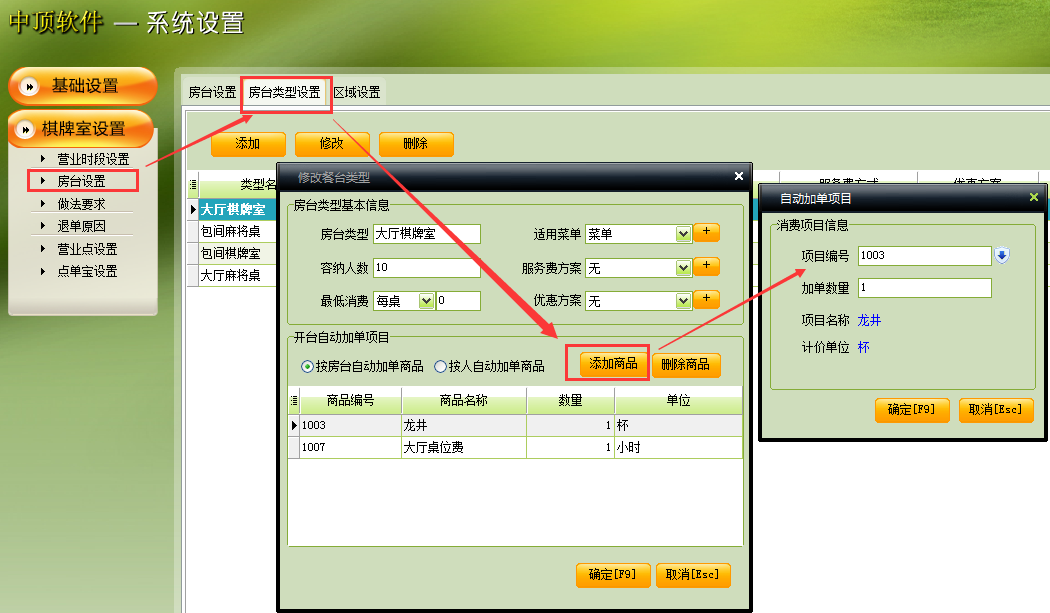
Task: Click arrow bullet beside 营业时段设置
Action: coord(43,159)
